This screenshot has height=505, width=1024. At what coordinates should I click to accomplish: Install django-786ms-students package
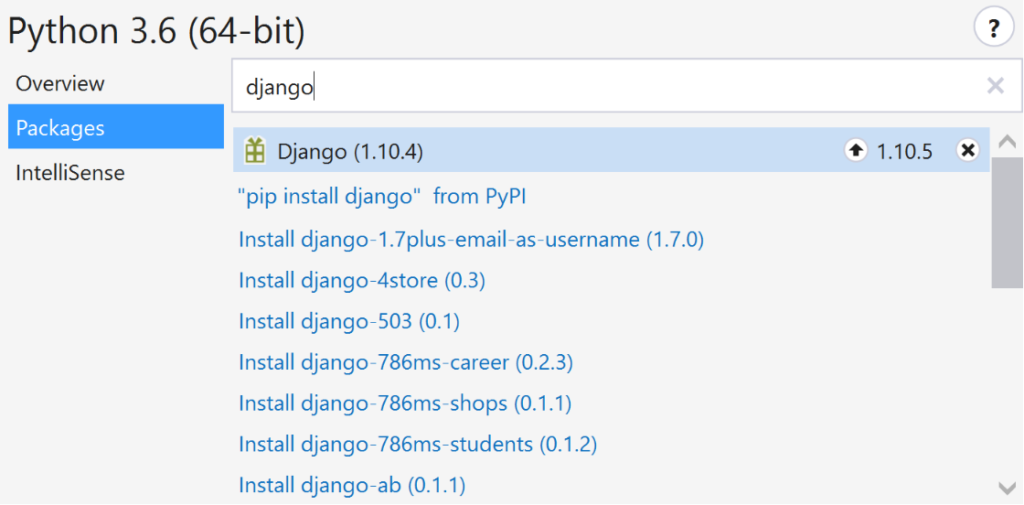point(417,443)
